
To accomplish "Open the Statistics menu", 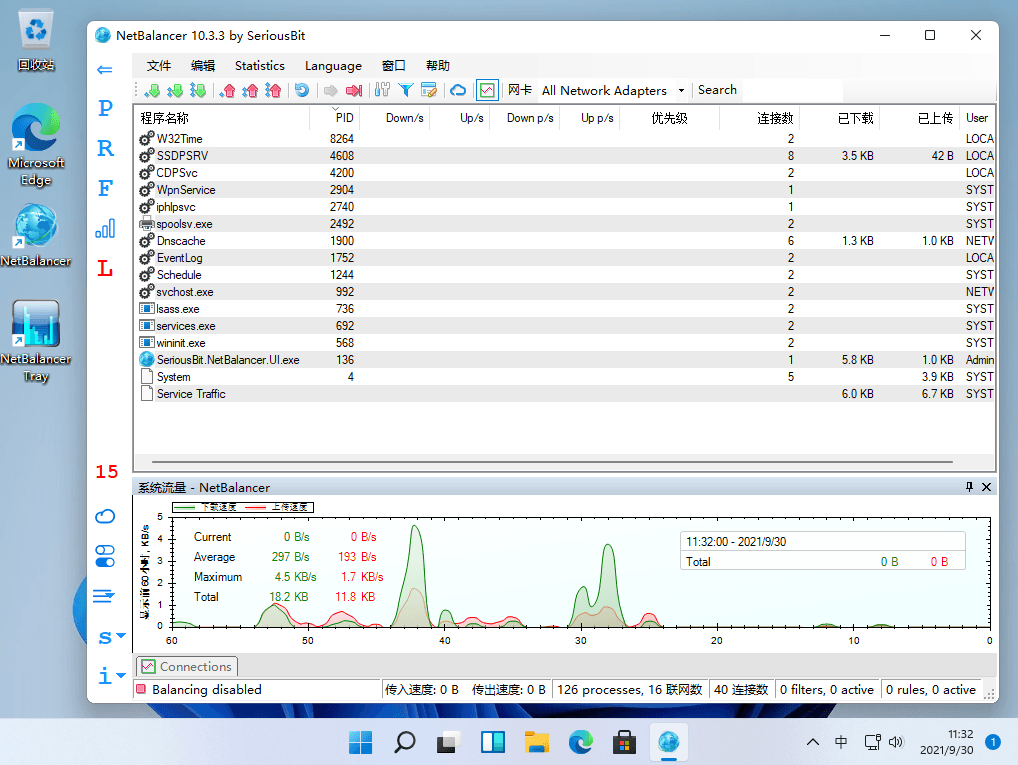I will [259, 65].
